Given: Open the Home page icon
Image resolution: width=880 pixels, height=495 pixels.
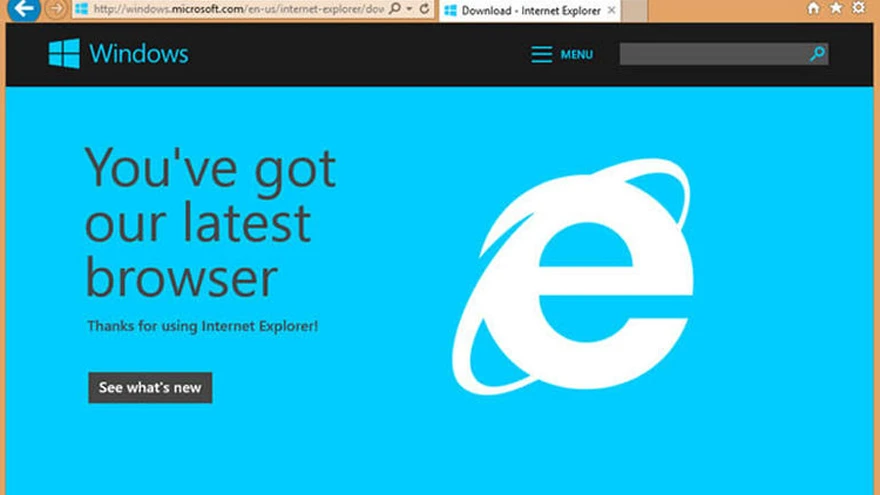Looking at the screenshot, I should tap(813, 8).
